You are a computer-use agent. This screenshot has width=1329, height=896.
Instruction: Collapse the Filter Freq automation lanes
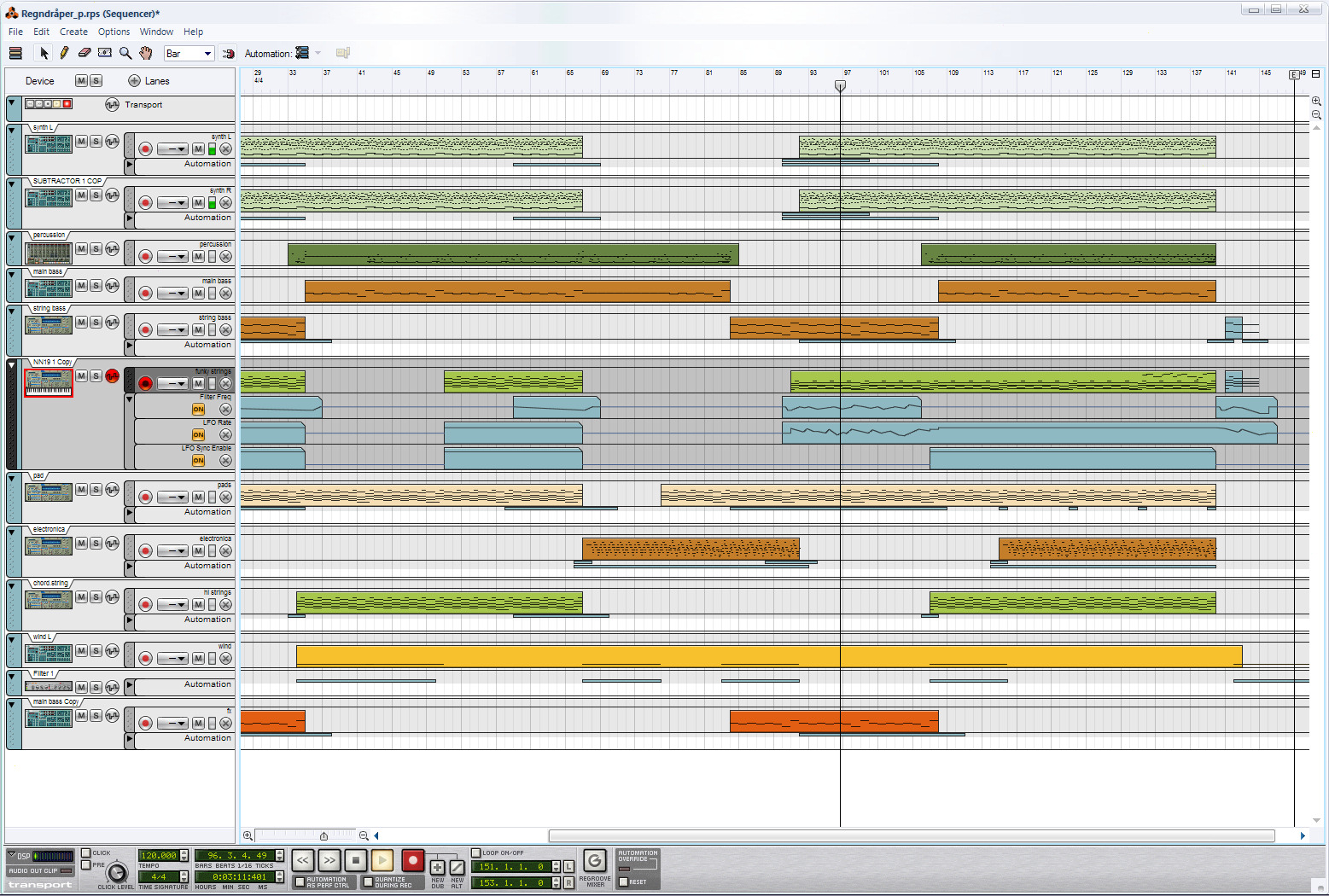pos(130,399)
